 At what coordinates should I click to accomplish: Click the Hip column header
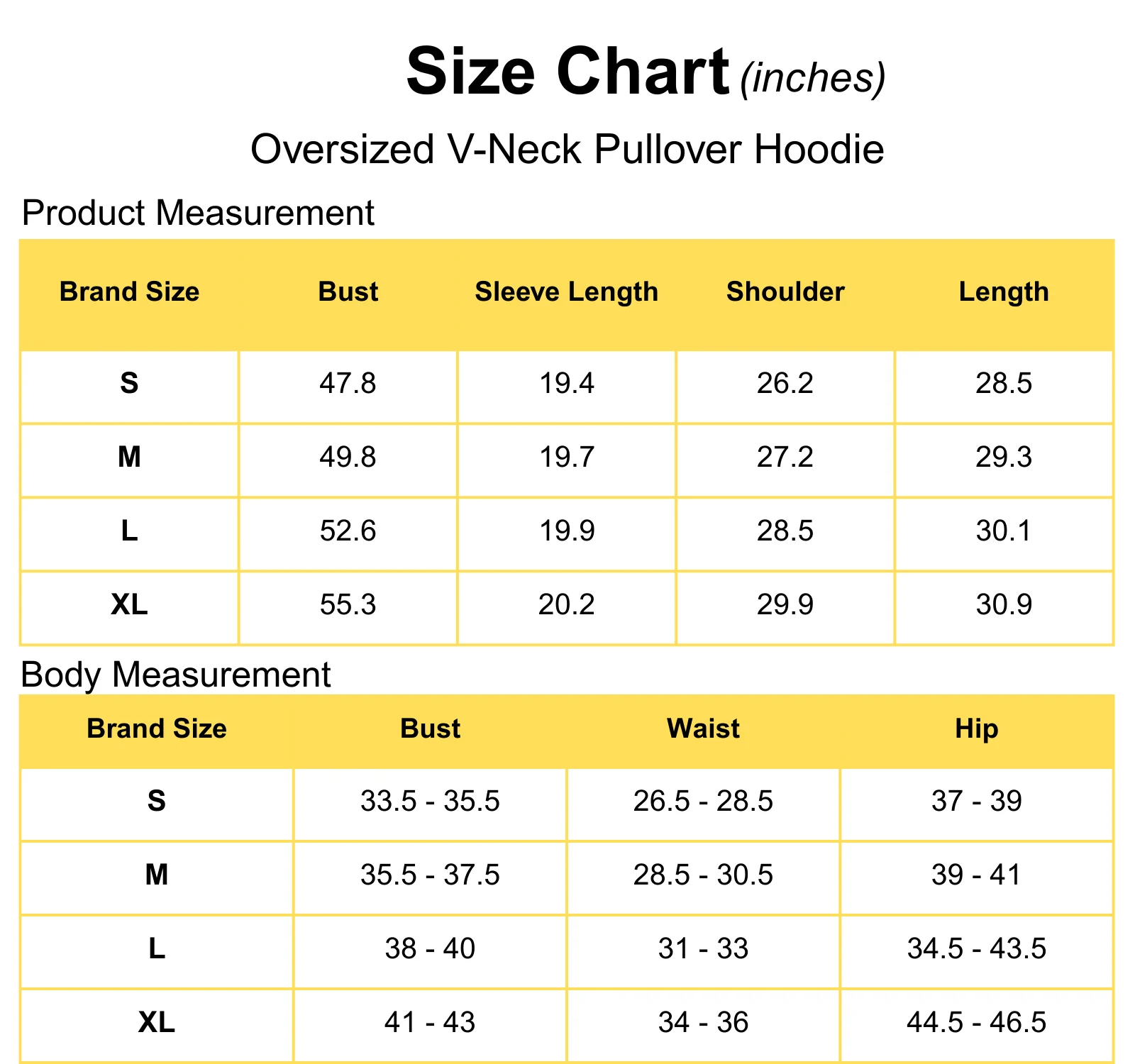tap(976, 729)
